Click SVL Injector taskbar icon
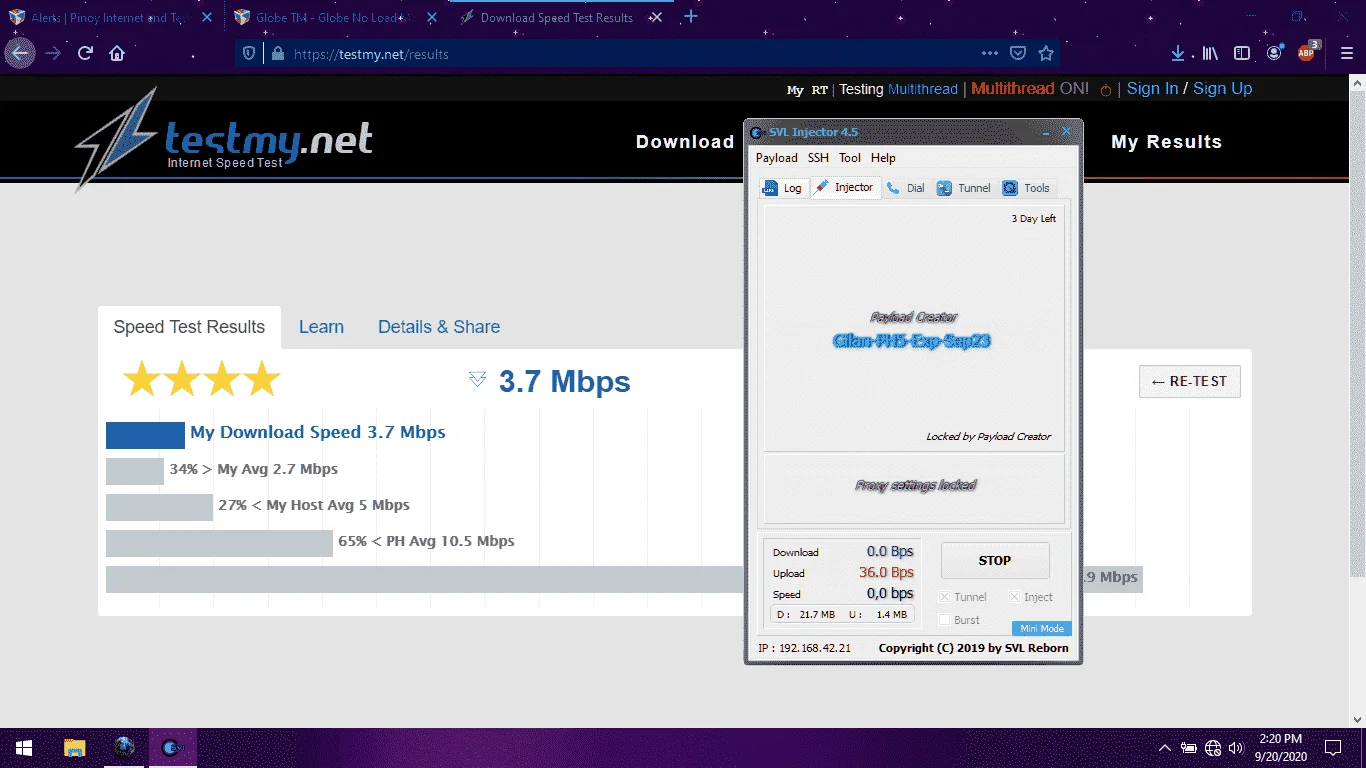The height and width of the screenshot is (768, 1366). [x=173, y=748]
